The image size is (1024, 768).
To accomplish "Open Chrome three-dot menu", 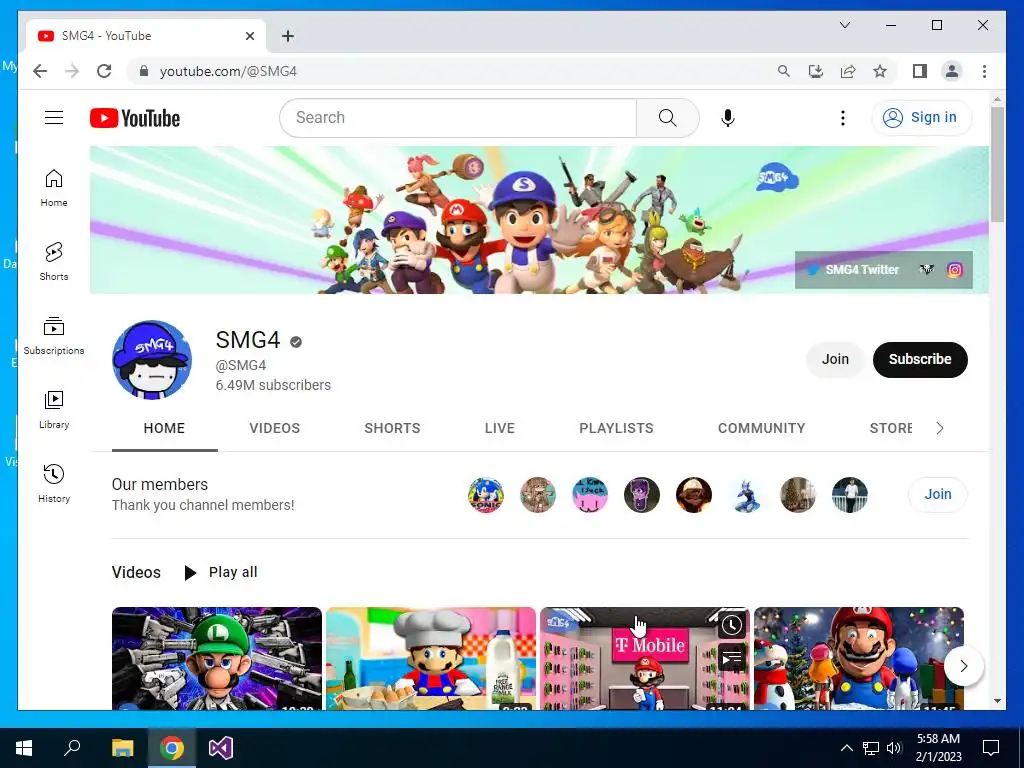I will pyautogui.click(x=984, y=71).
